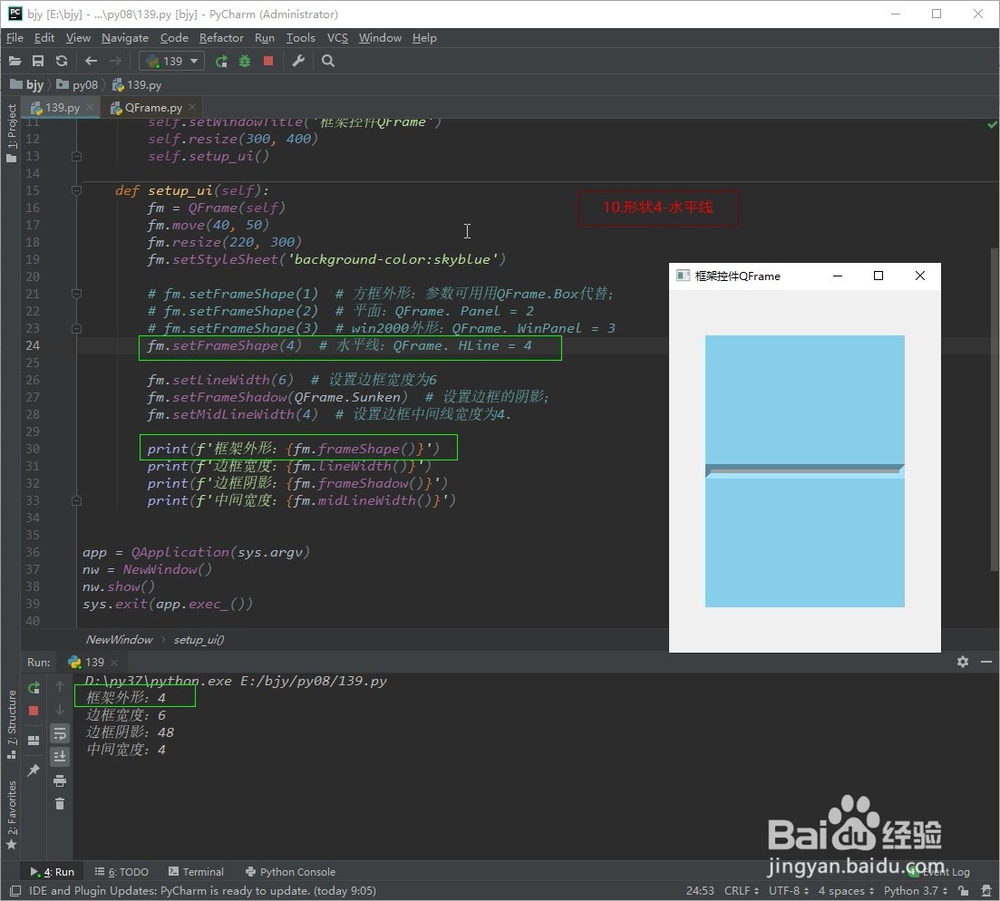Open the Edit menu

click(x=44, y=38)
